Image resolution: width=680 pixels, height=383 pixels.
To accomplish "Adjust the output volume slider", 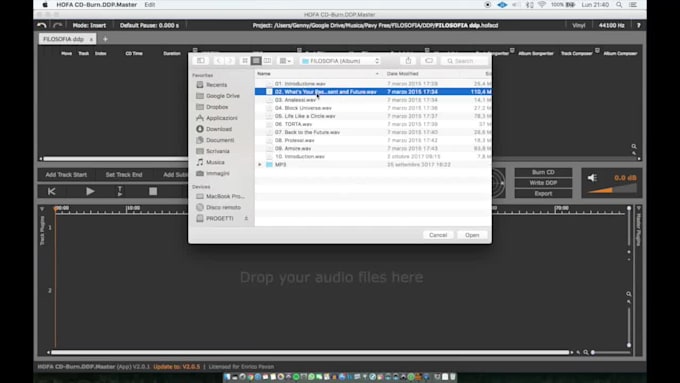I will pyautogui.click(x=612, y=189).
